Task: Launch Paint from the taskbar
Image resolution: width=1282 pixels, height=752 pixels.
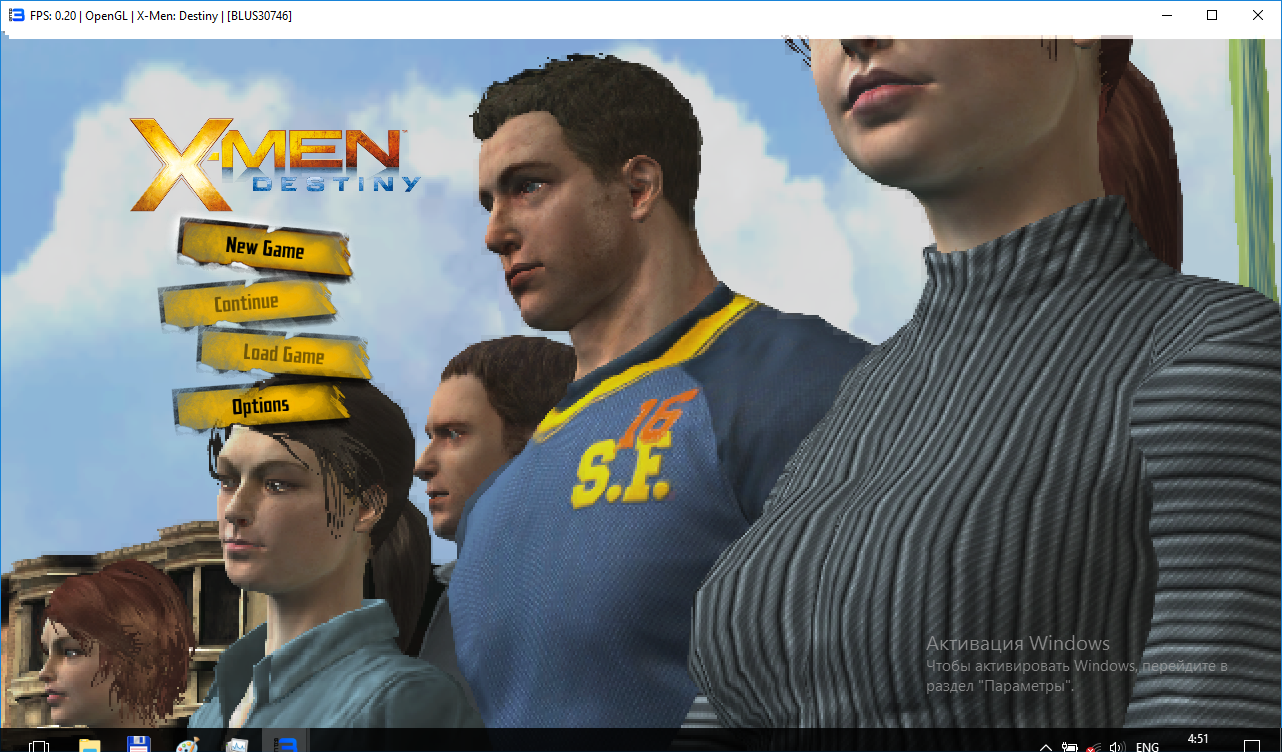Action: coord(188,746)
